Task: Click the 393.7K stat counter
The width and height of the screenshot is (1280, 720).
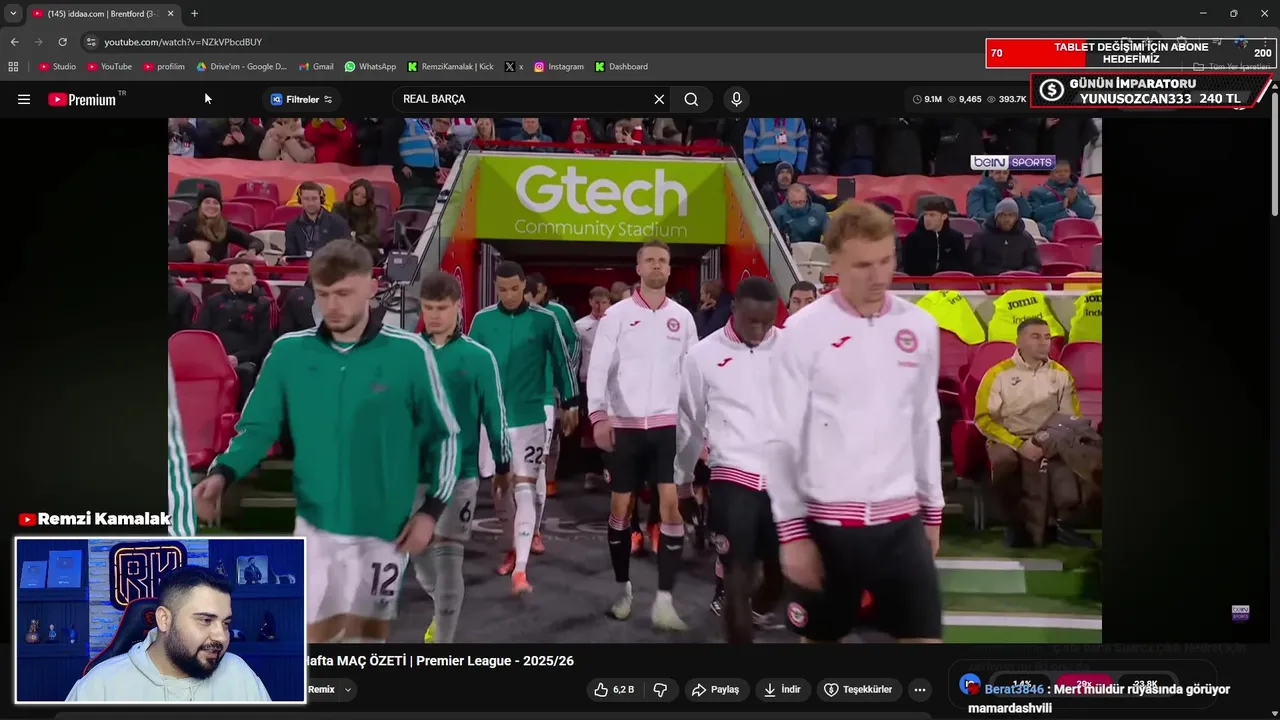Action: (x=1006, y=99)
